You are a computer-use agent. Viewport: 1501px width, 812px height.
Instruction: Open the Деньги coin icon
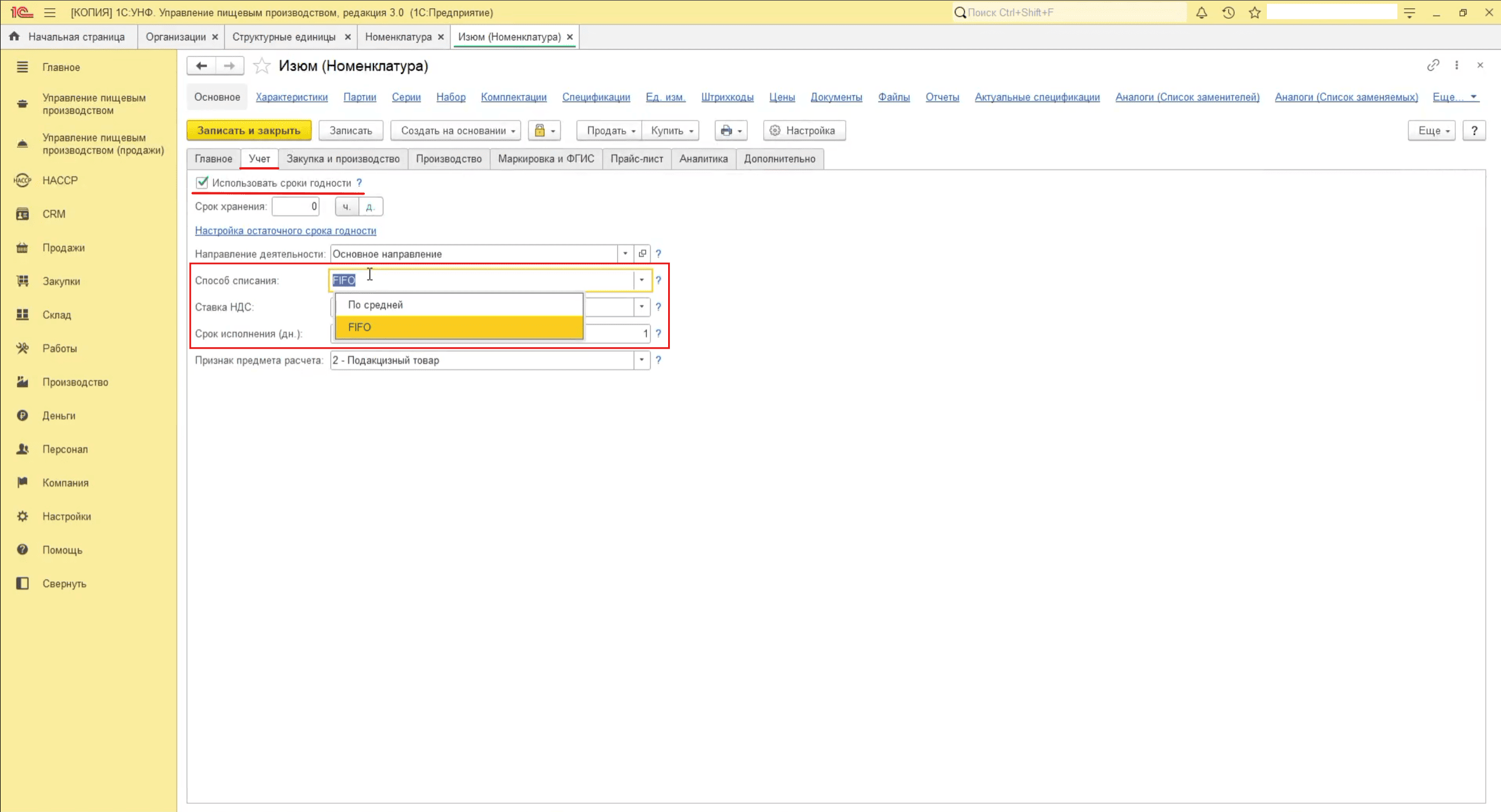[x=22, y=415]
